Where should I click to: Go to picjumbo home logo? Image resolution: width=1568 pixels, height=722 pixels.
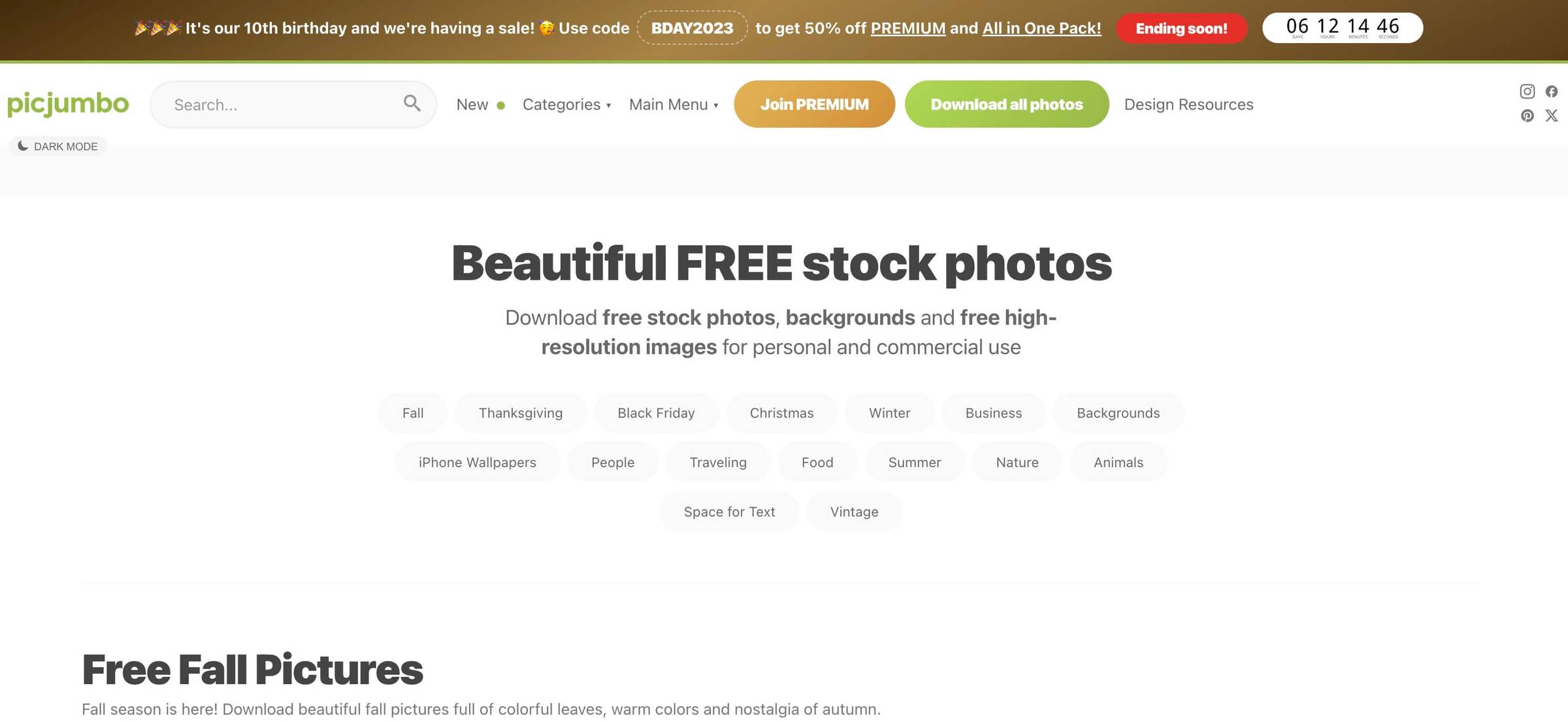pyautogui.click(x=68, y=103)
